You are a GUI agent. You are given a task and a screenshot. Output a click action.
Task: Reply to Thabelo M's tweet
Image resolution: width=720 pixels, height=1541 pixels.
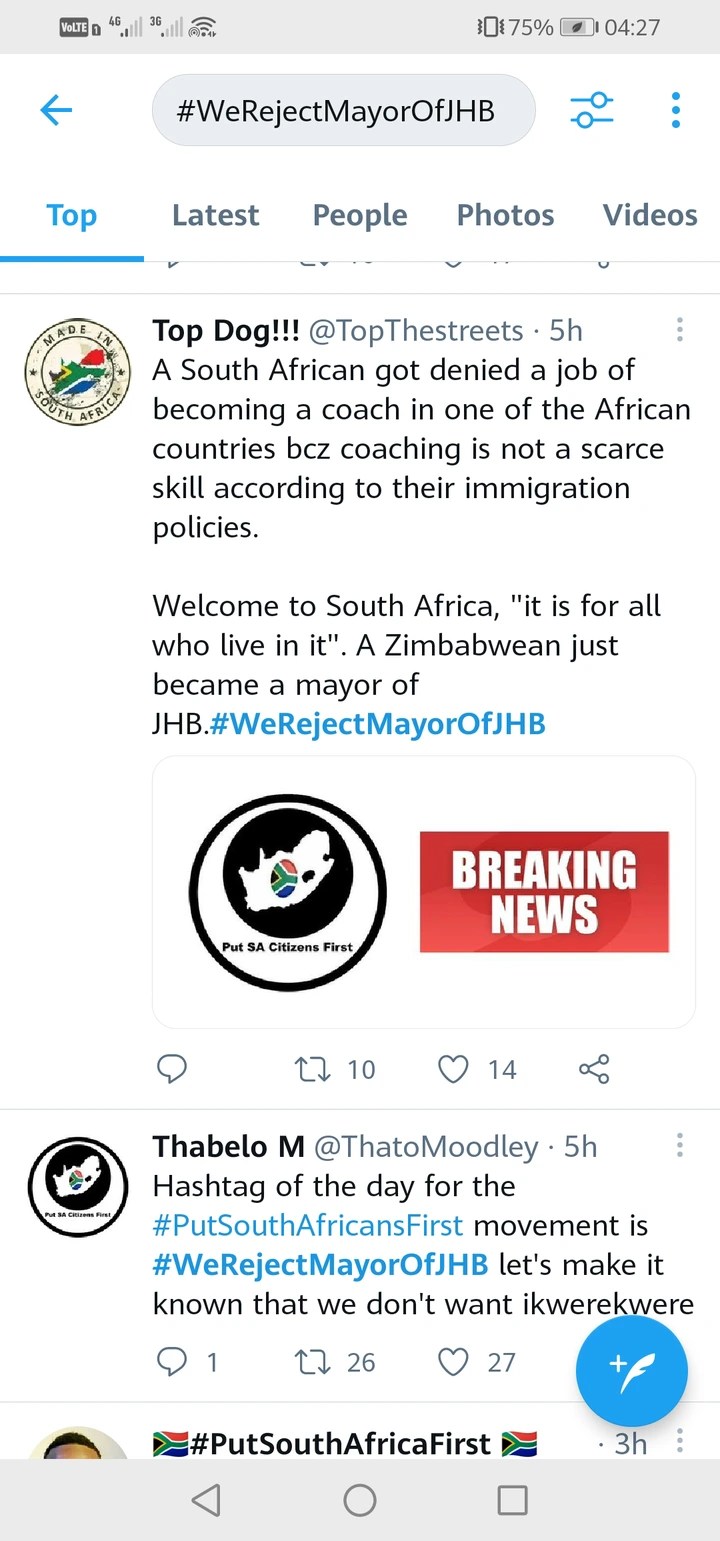tap(172, 1361)
